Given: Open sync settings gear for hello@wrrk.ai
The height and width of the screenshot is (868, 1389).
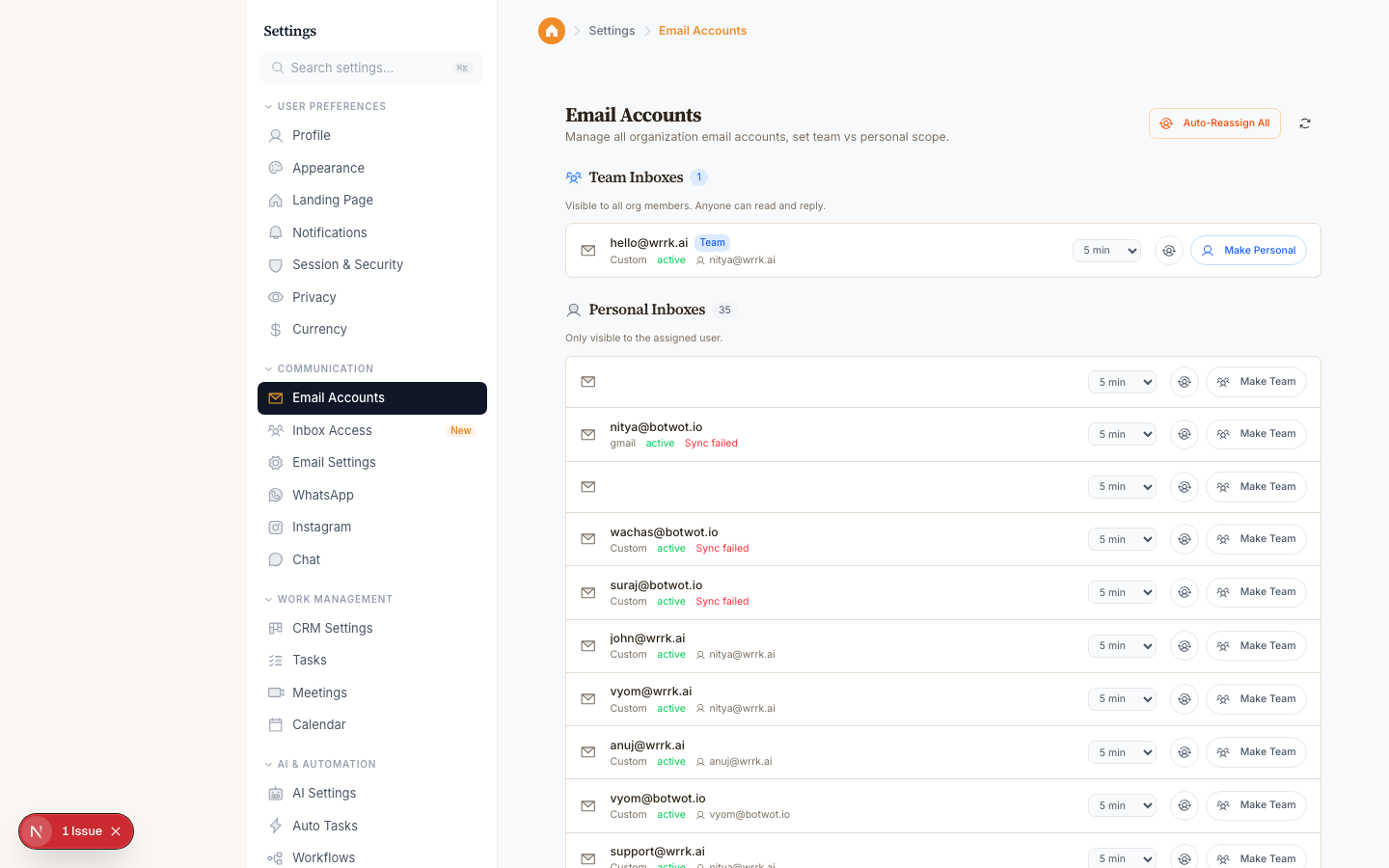Looking at the screenshot, I should (x=1168, y=250).
